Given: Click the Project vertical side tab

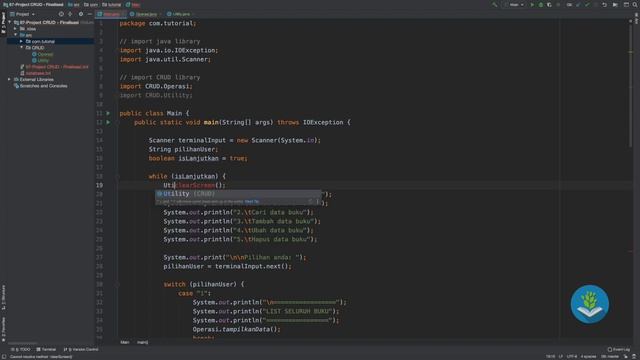Looking at the screenshot, I should click(x=3, y=24).
